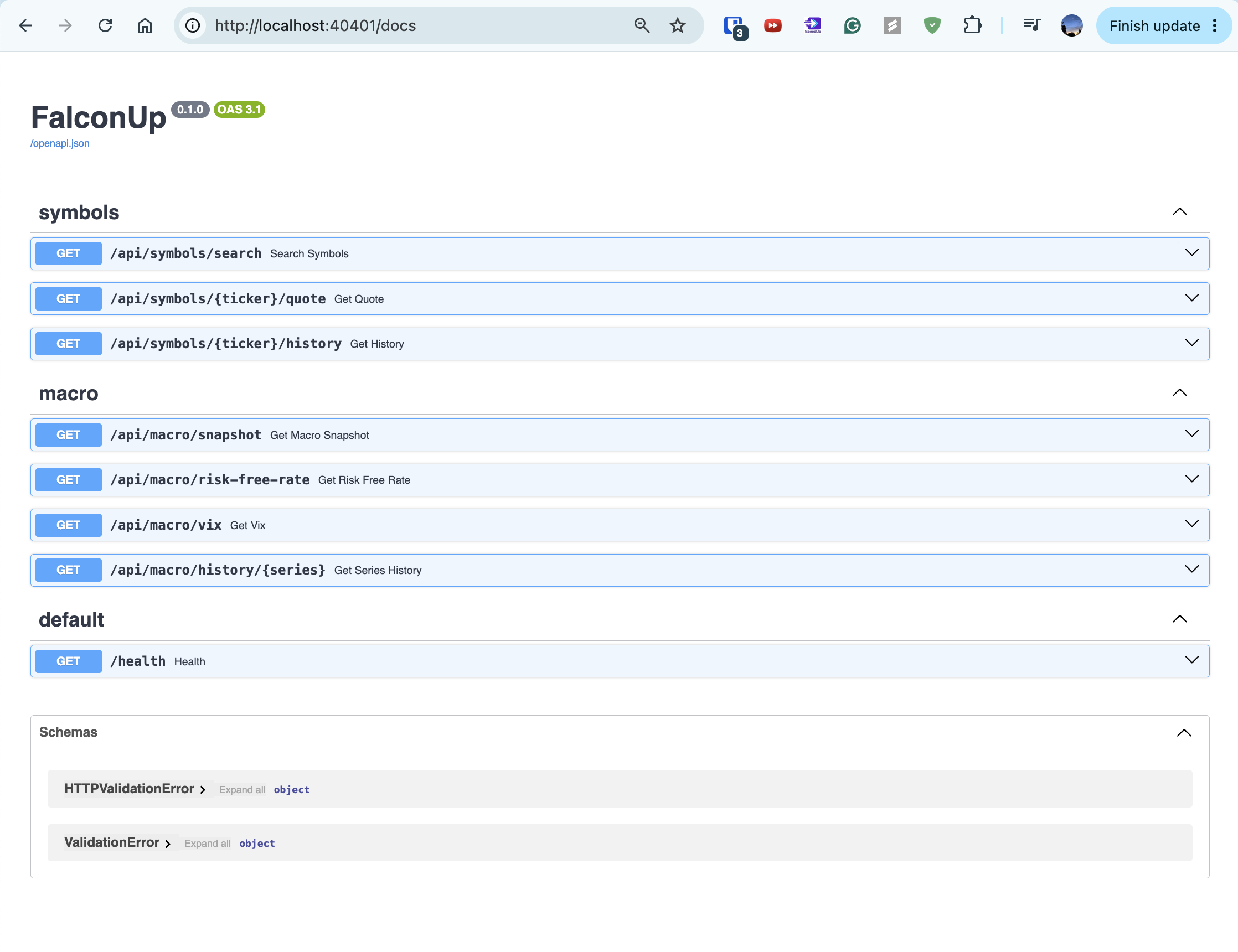Reload the docs page
1238x952 pixels.
[105, 25]
